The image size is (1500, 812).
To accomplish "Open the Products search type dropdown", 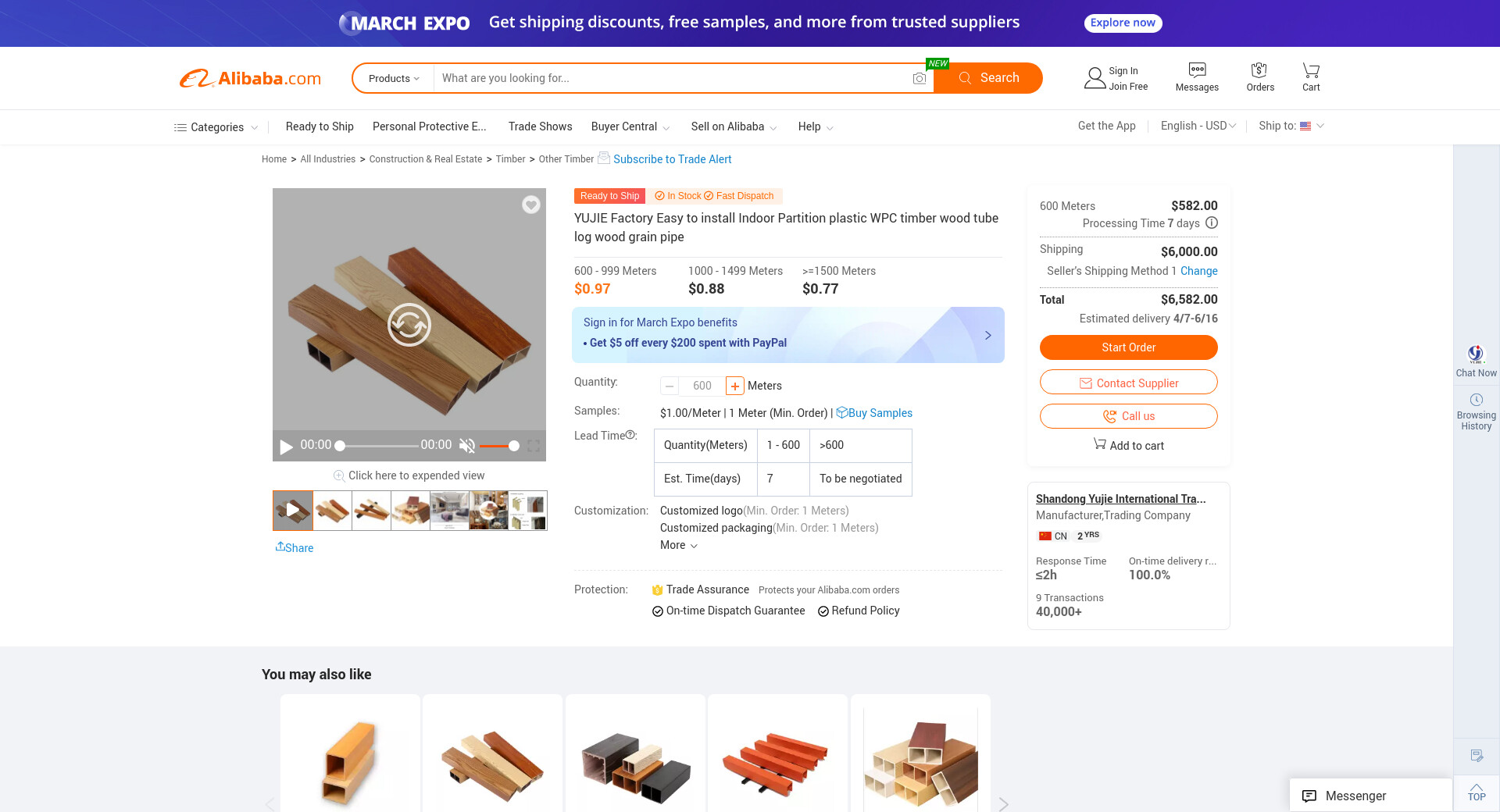I will pyautogui.click(x=394, y=78).
